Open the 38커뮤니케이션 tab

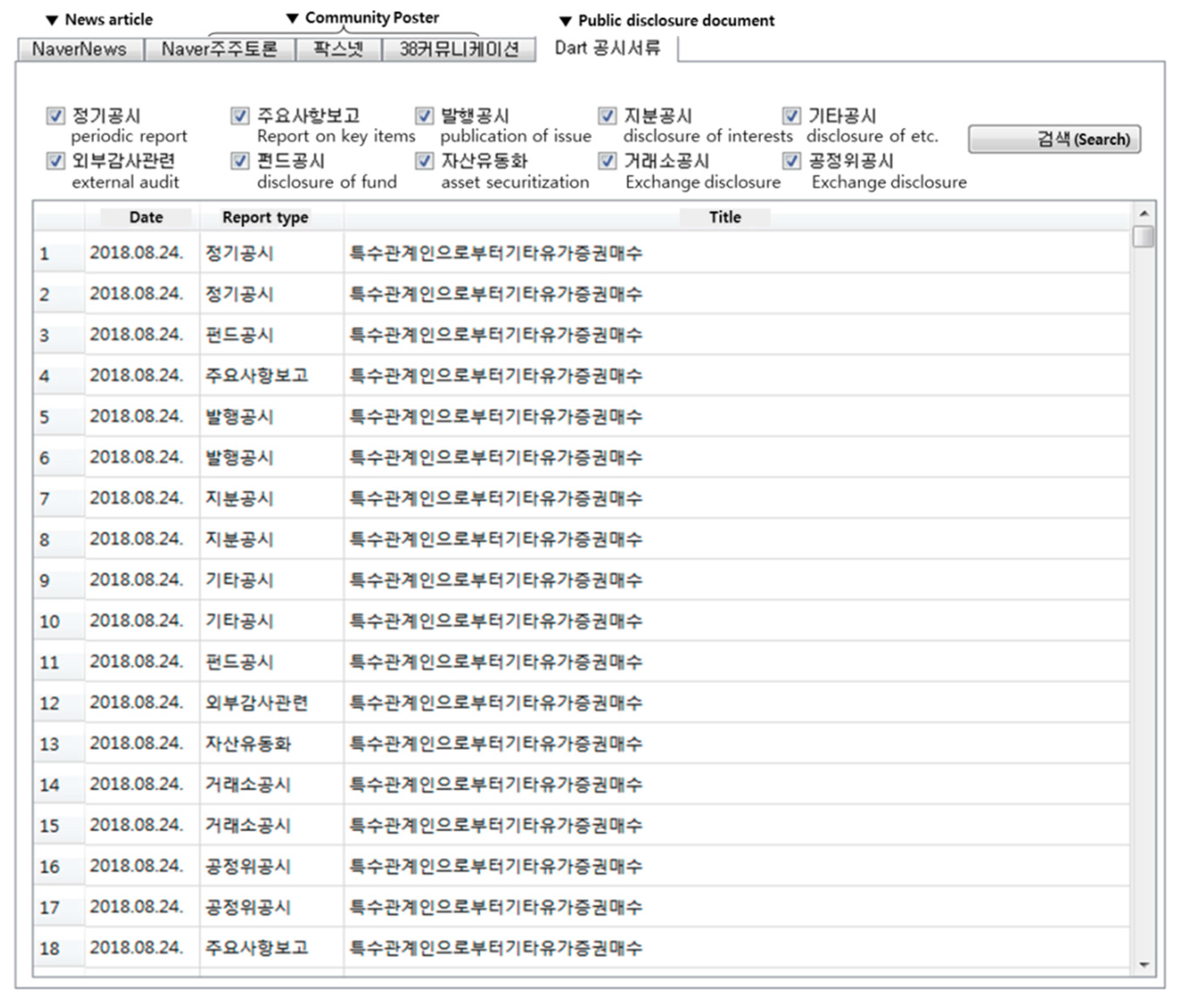pos(459,49)
